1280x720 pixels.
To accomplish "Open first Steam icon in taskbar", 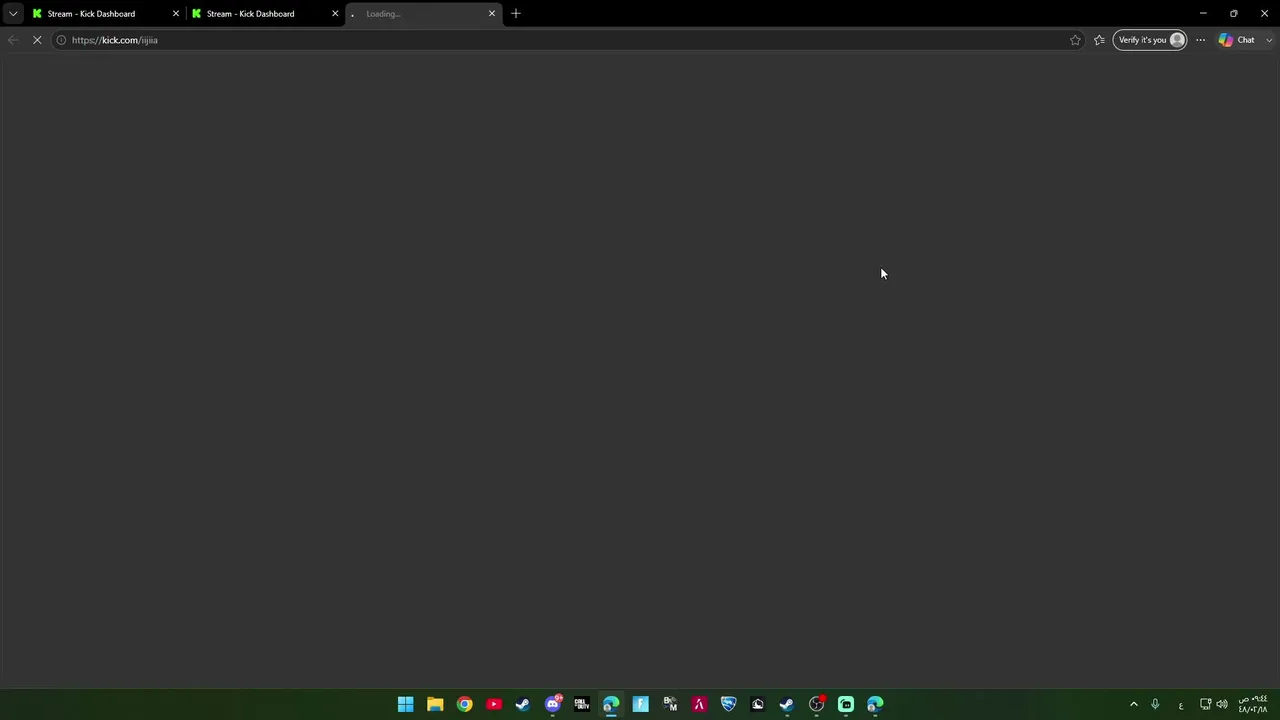I will (x=523, y=704).
